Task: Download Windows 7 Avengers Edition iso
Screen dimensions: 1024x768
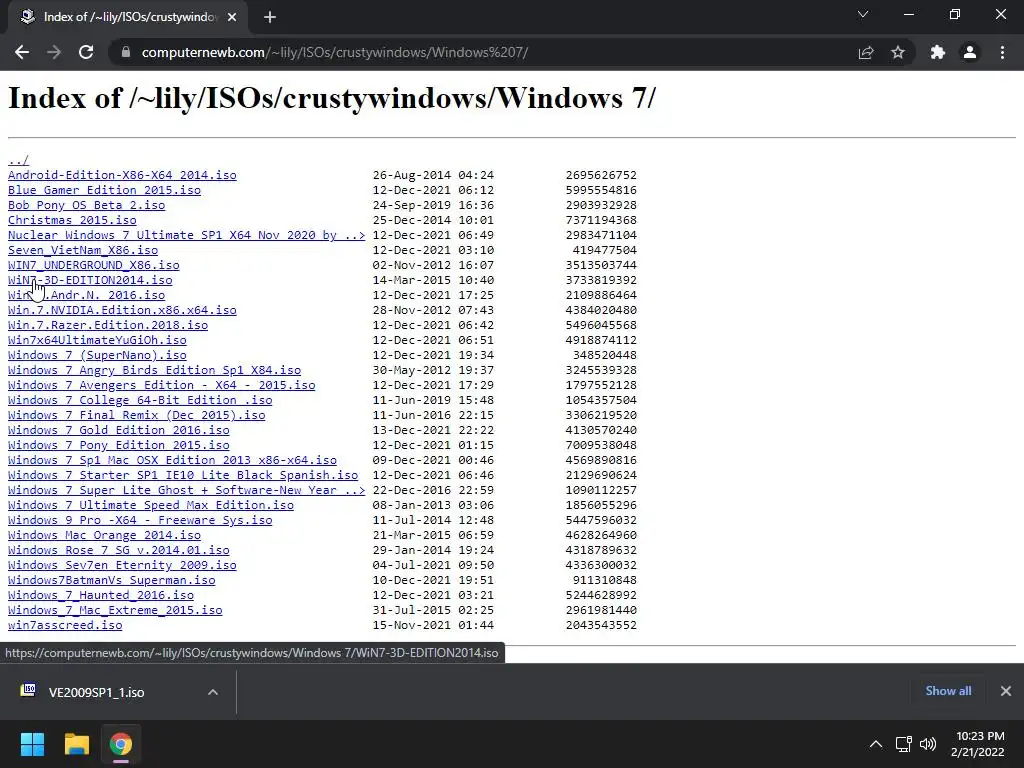Action: pos(161,385)
